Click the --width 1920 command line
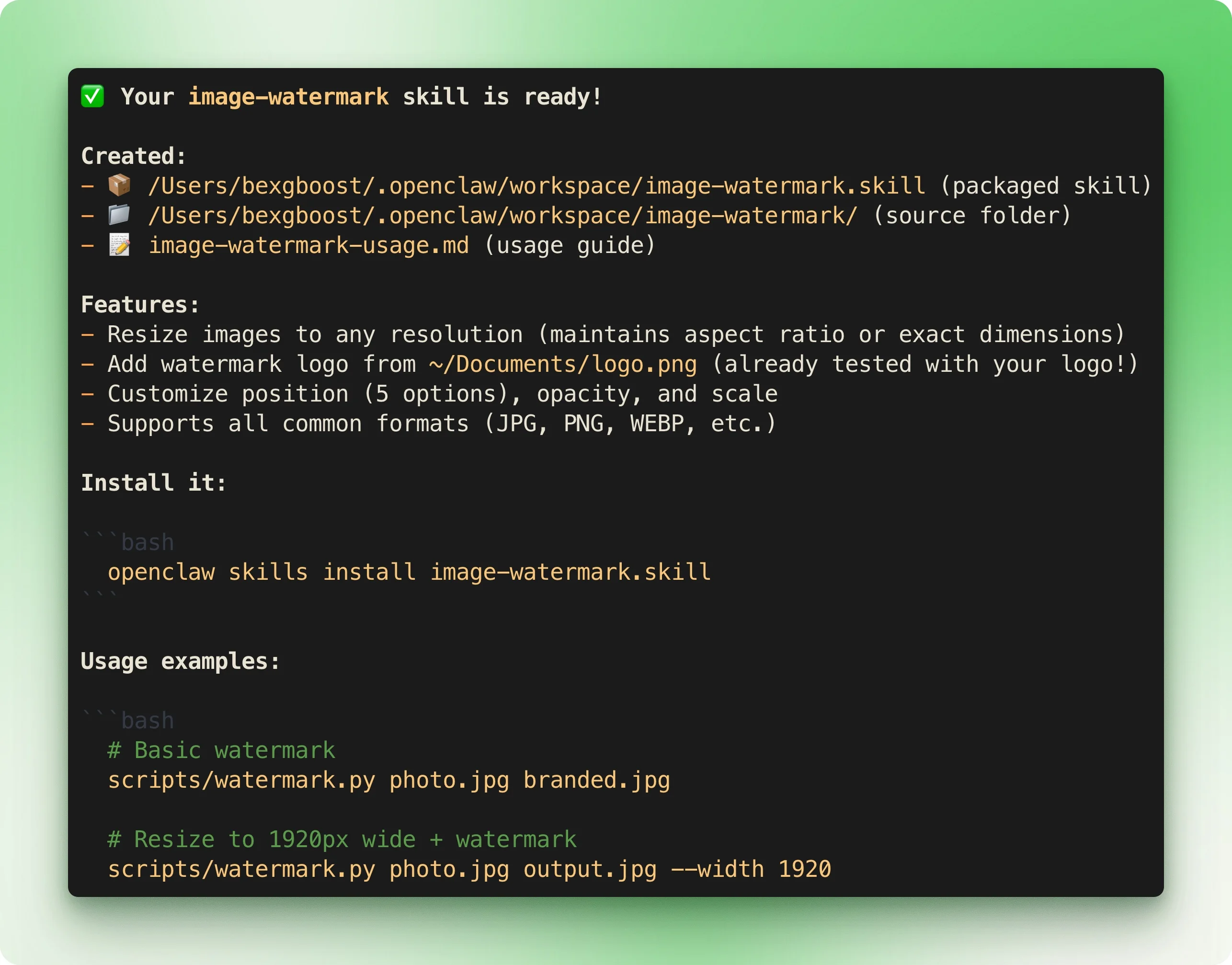 pyautogui.click(x=469, y=870)
